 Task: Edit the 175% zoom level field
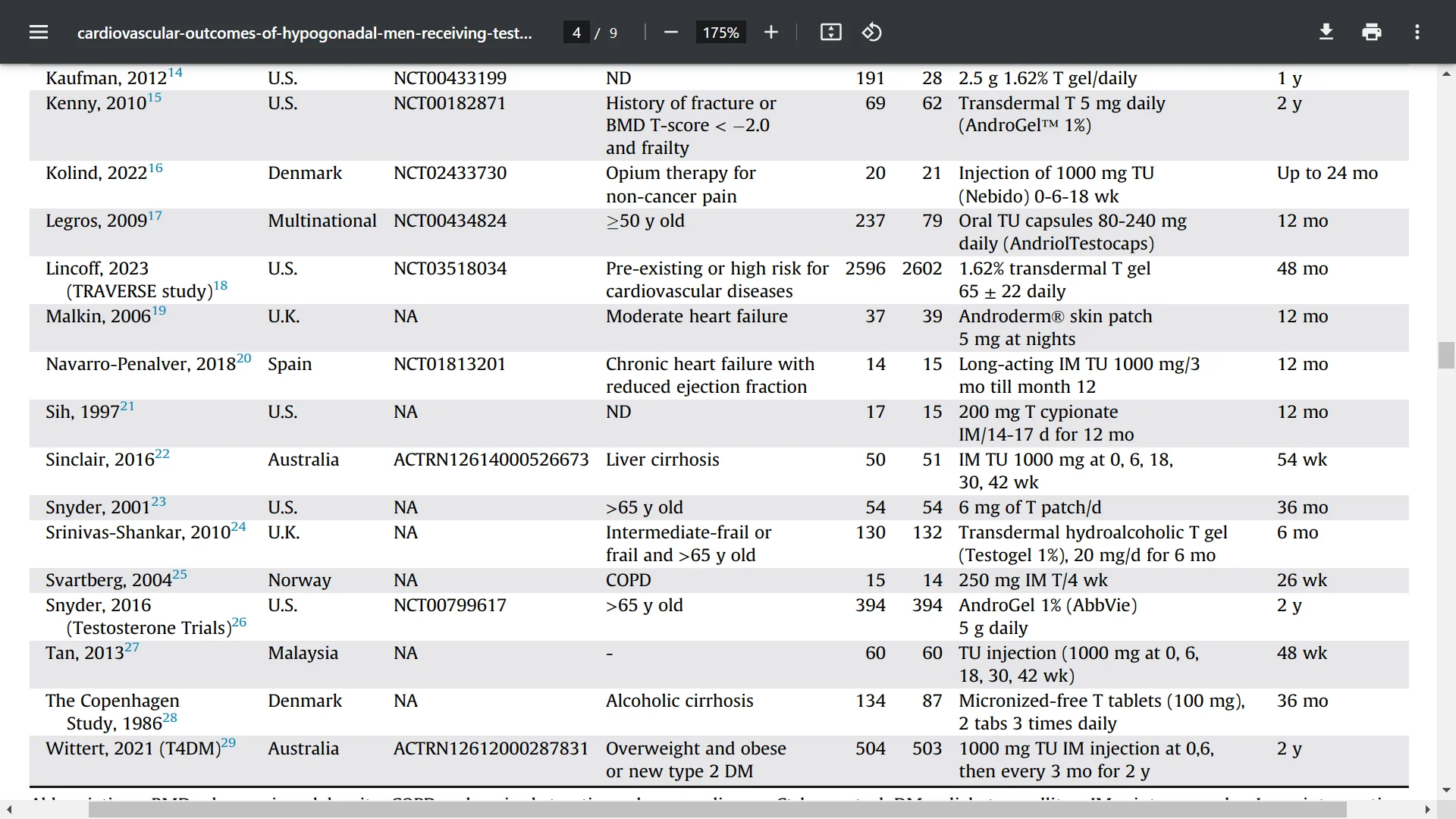[720, 33]
